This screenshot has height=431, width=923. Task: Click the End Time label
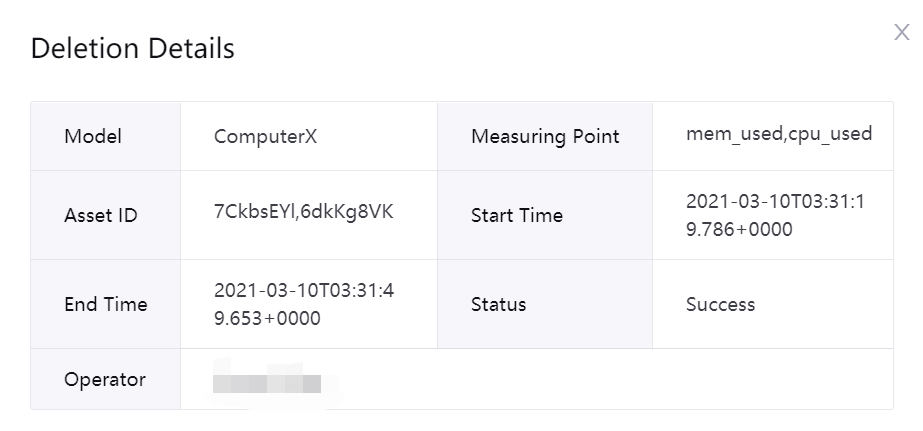click(x=105, y=304)
